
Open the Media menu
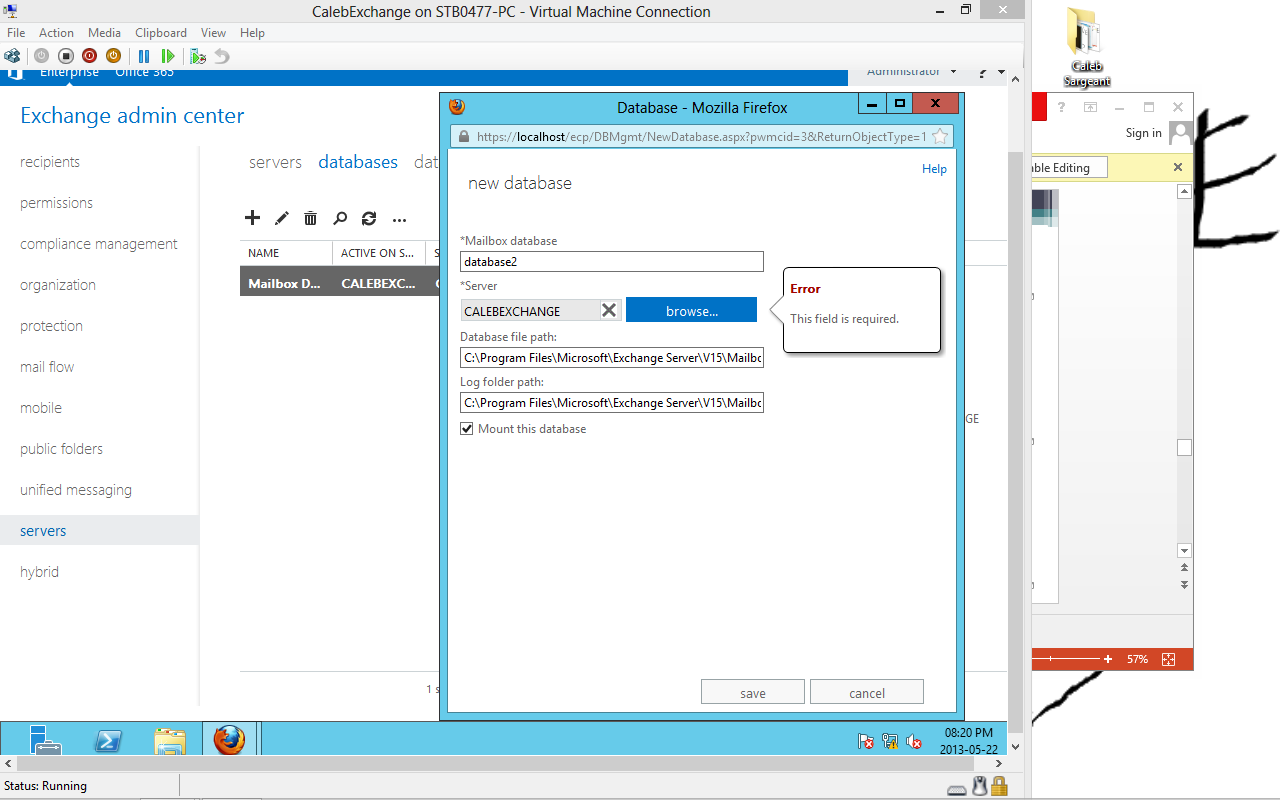click(x=105, y=33)
